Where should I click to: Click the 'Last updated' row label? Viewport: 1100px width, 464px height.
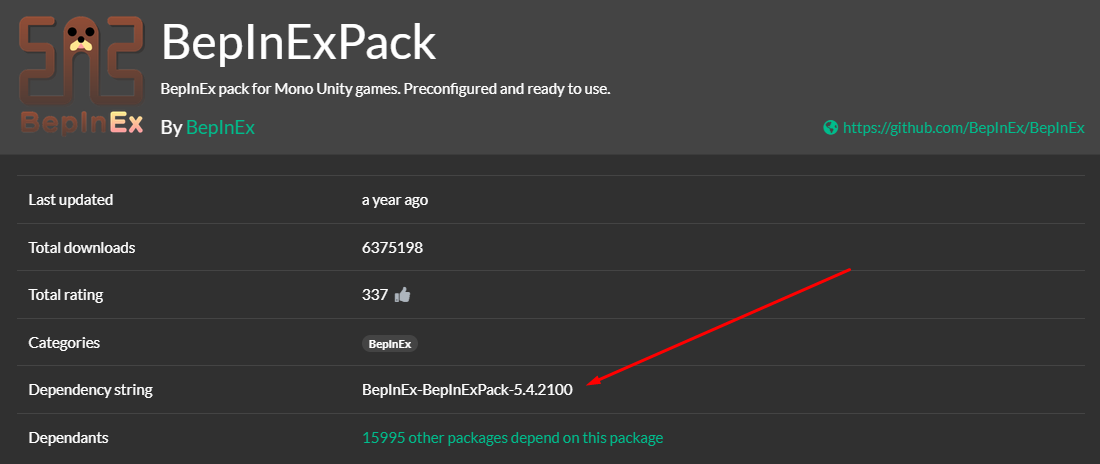pos(71,200)
